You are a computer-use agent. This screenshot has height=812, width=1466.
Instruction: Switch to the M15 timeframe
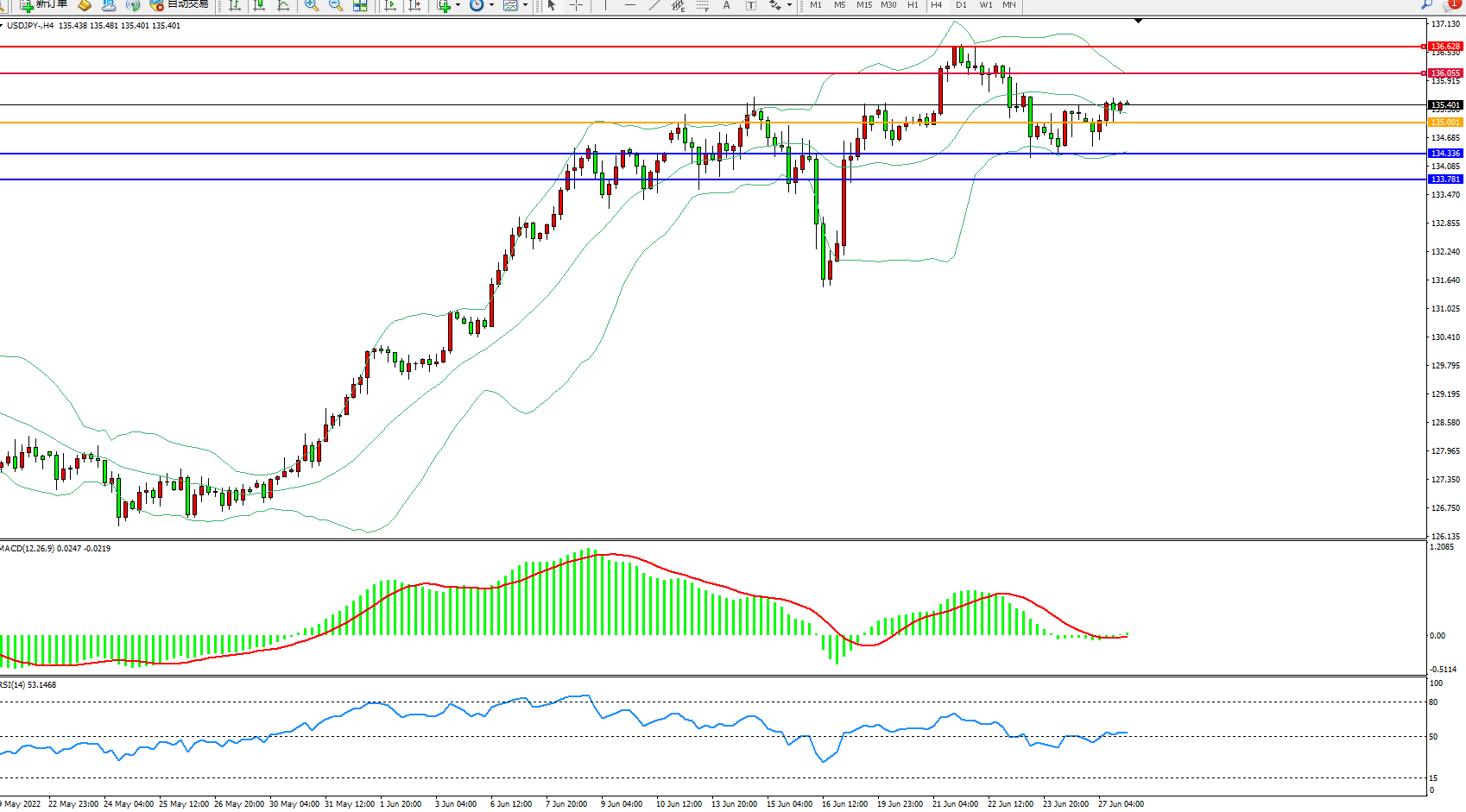(863, 5)
